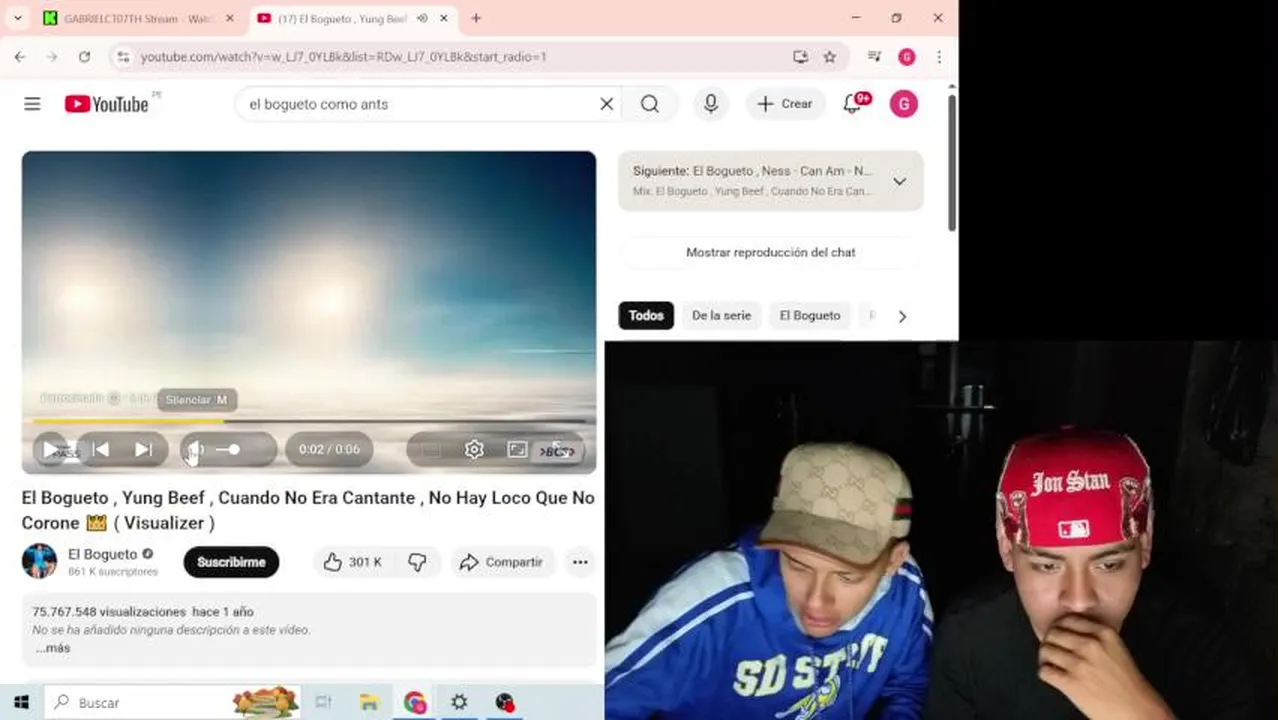1278x720 pixels.
Task: Subscribe with the Suscribirme button
Action: (231, 562)
